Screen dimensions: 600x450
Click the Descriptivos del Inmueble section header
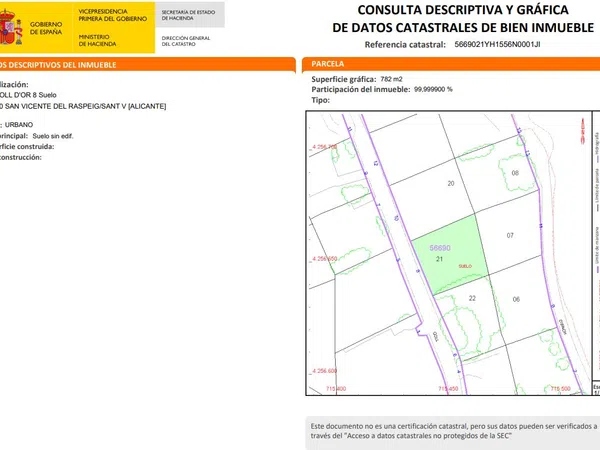pos(60,64)
